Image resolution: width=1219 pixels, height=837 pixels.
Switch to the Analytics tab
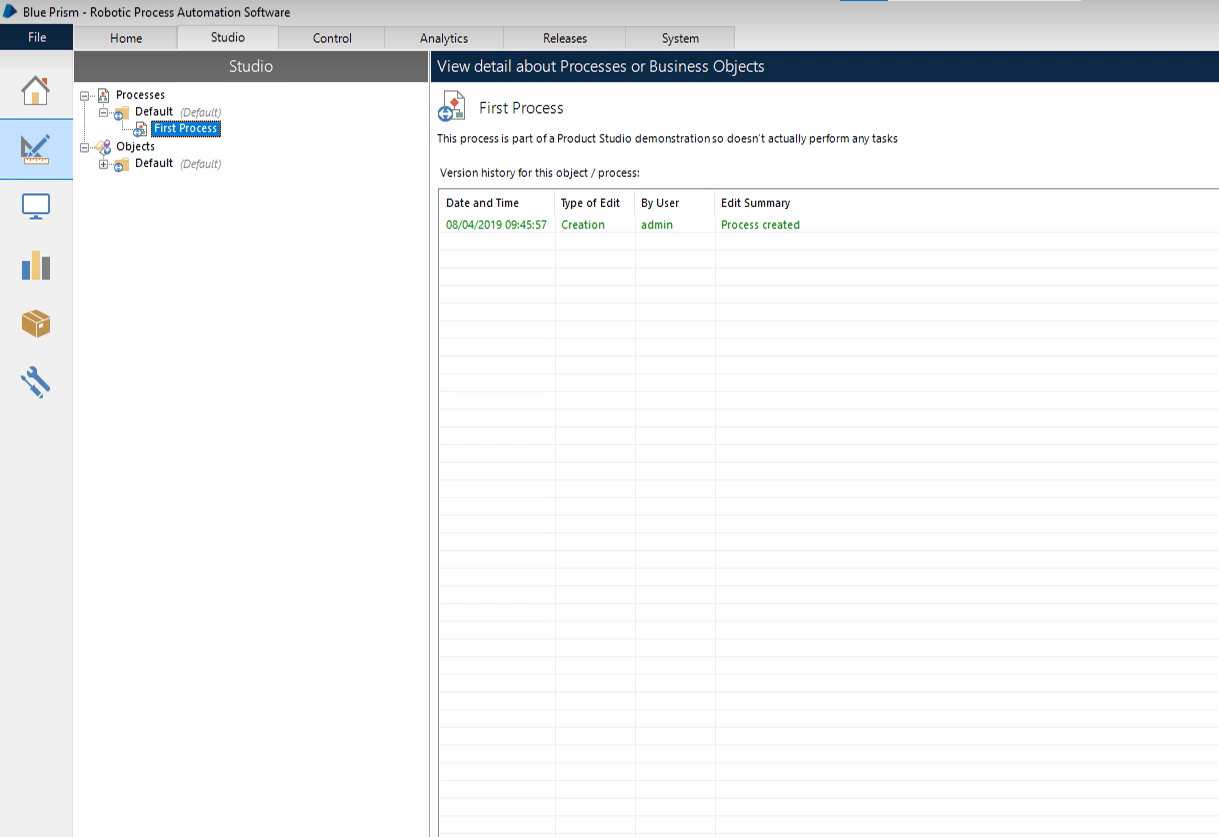pyautogui.click(x=444, y=38)
